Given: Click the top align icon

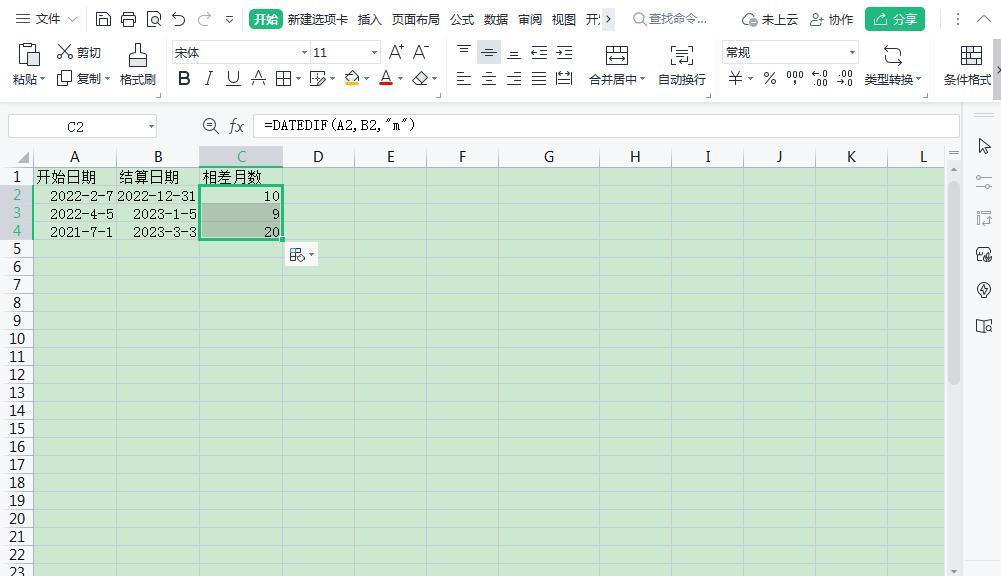Looking at the screenshot, I should 464,52.
